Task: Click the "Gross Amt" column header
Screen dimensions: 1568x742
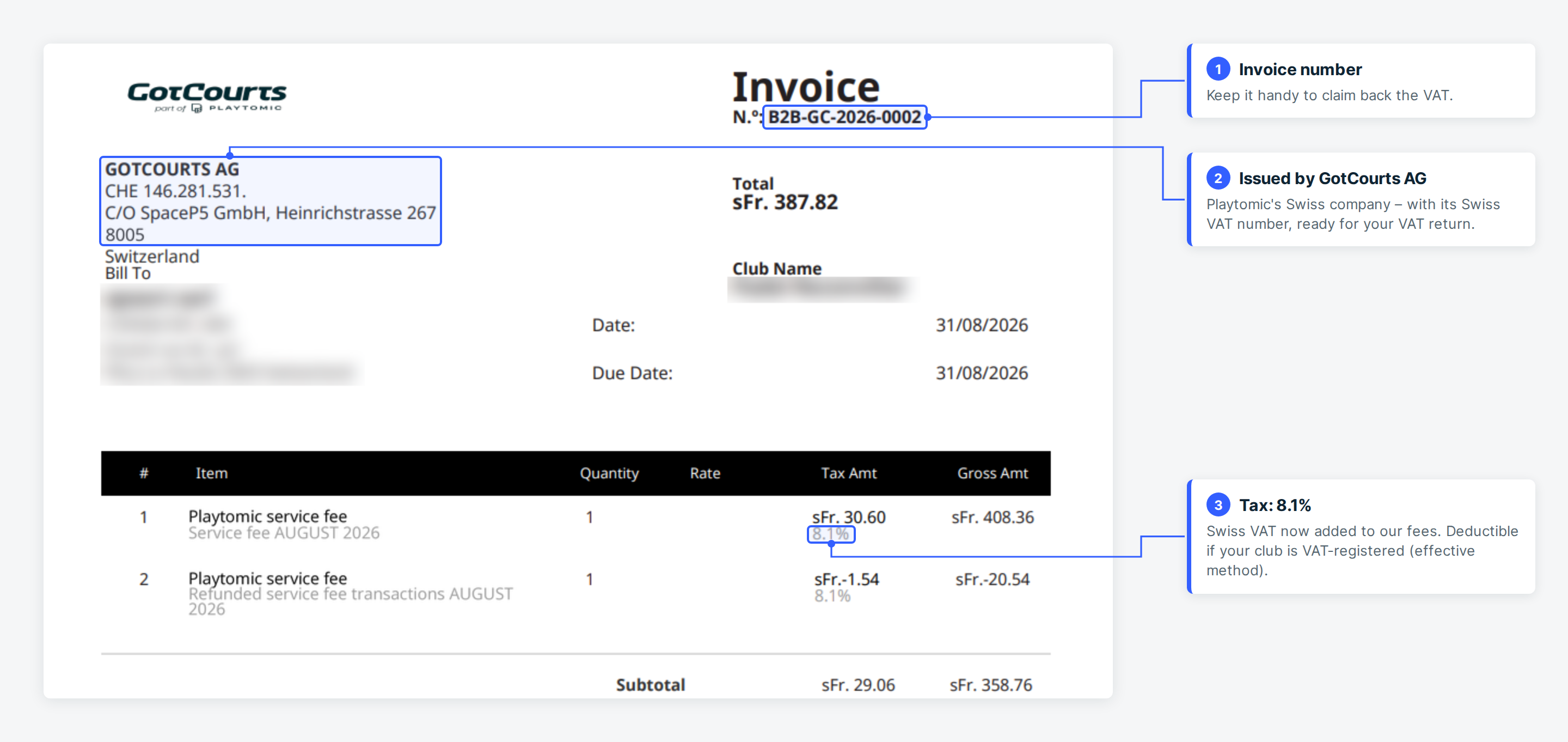Action: tap(992, 473)
